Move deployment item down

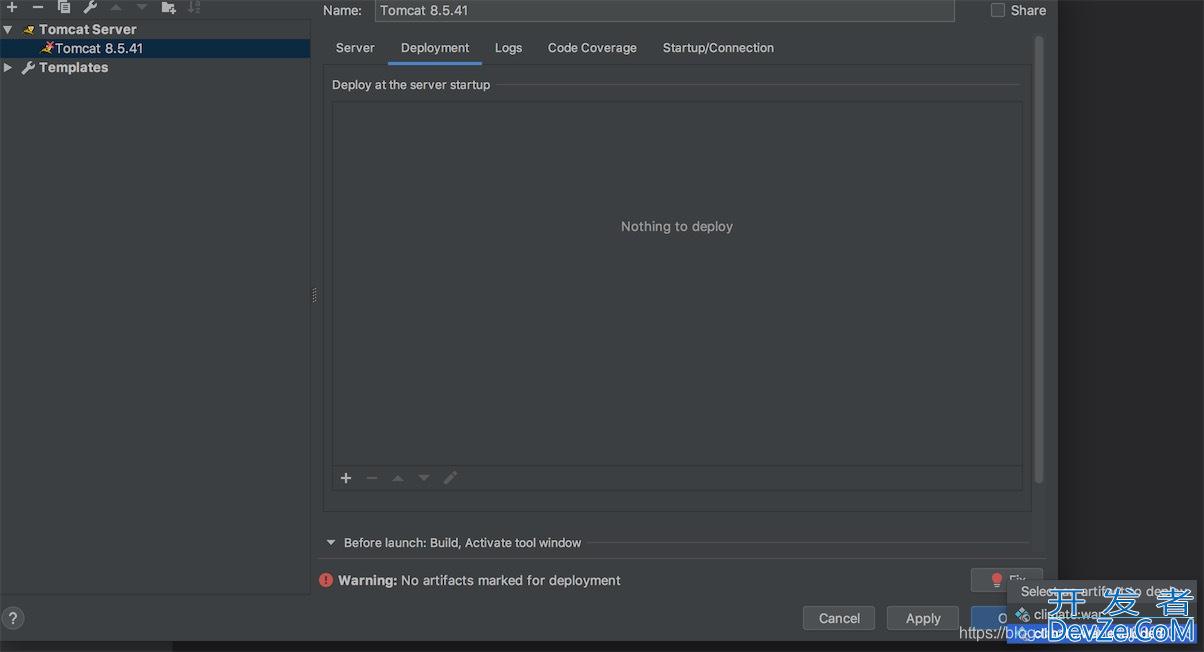(x=424, y=478)
